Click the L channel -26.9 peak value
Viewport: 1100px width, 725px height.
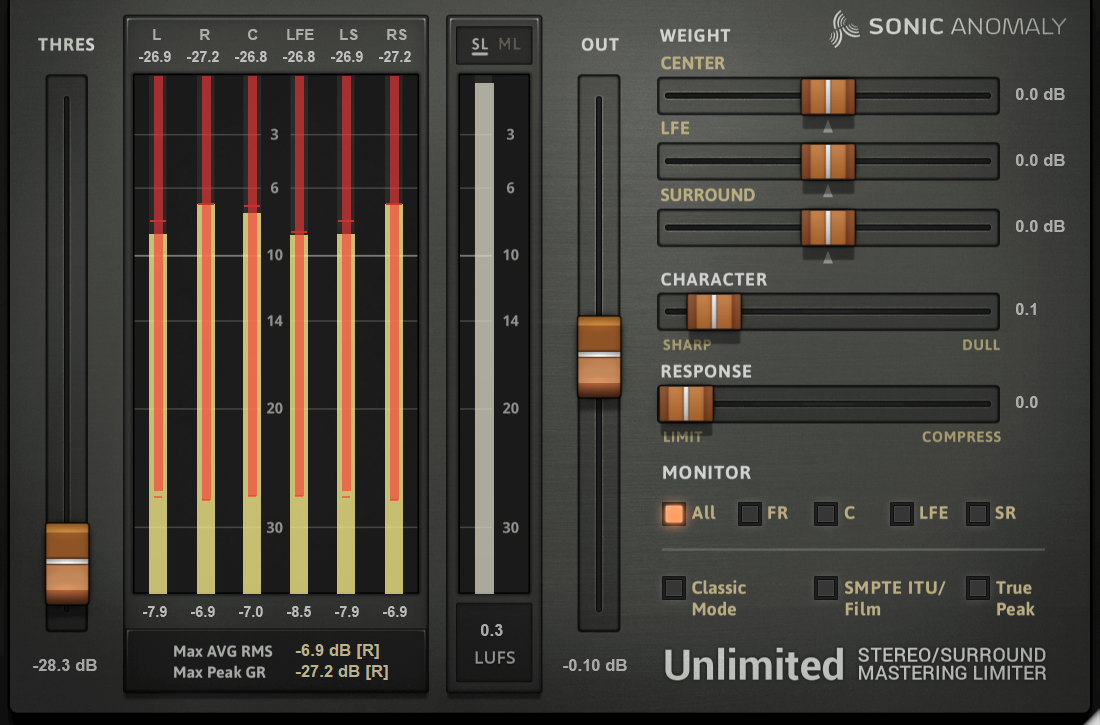(x=155, y=57)
